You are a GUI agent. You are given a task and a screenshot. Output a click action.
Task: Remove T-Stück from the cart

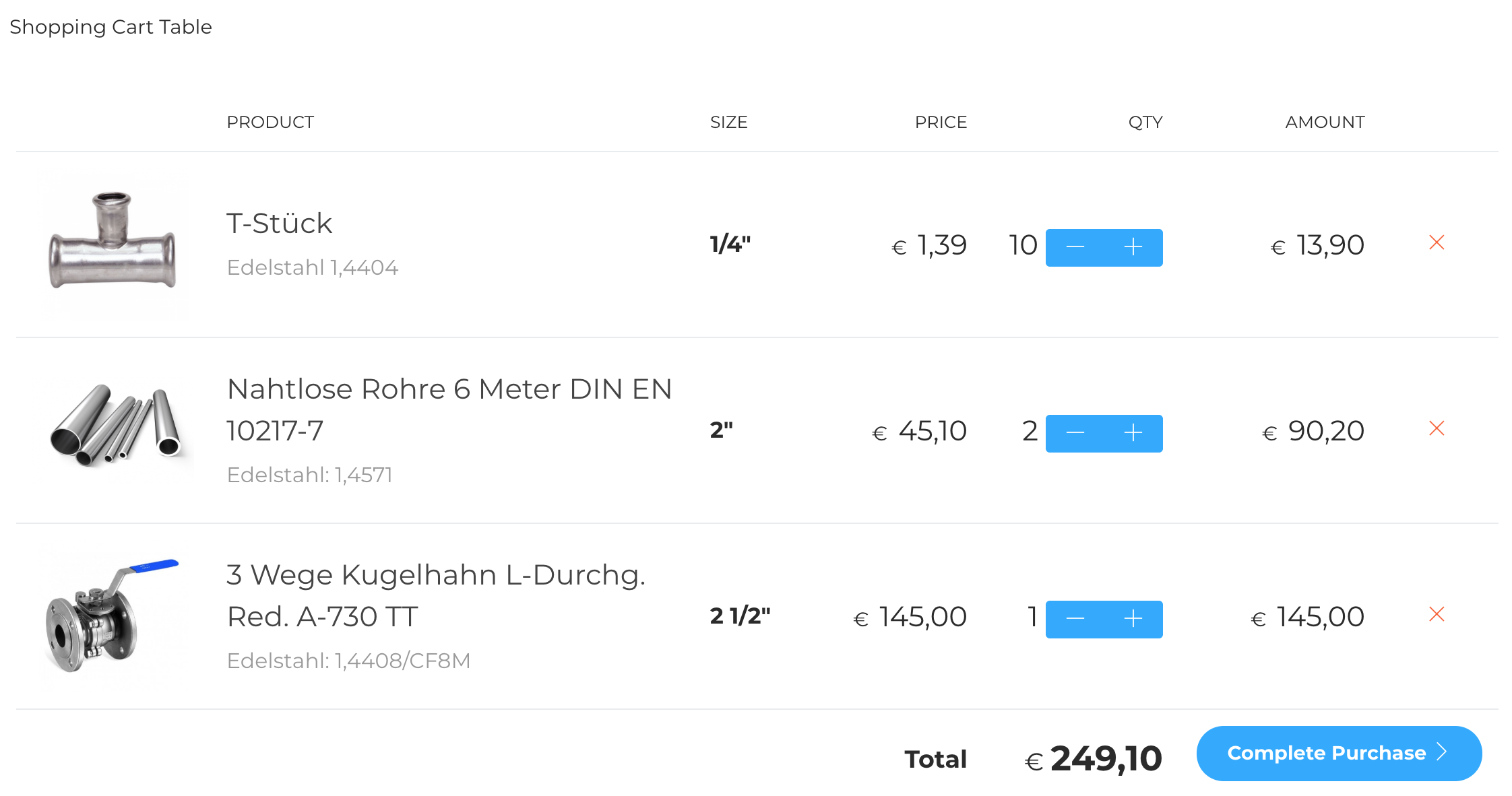[x=1437, y=242]
